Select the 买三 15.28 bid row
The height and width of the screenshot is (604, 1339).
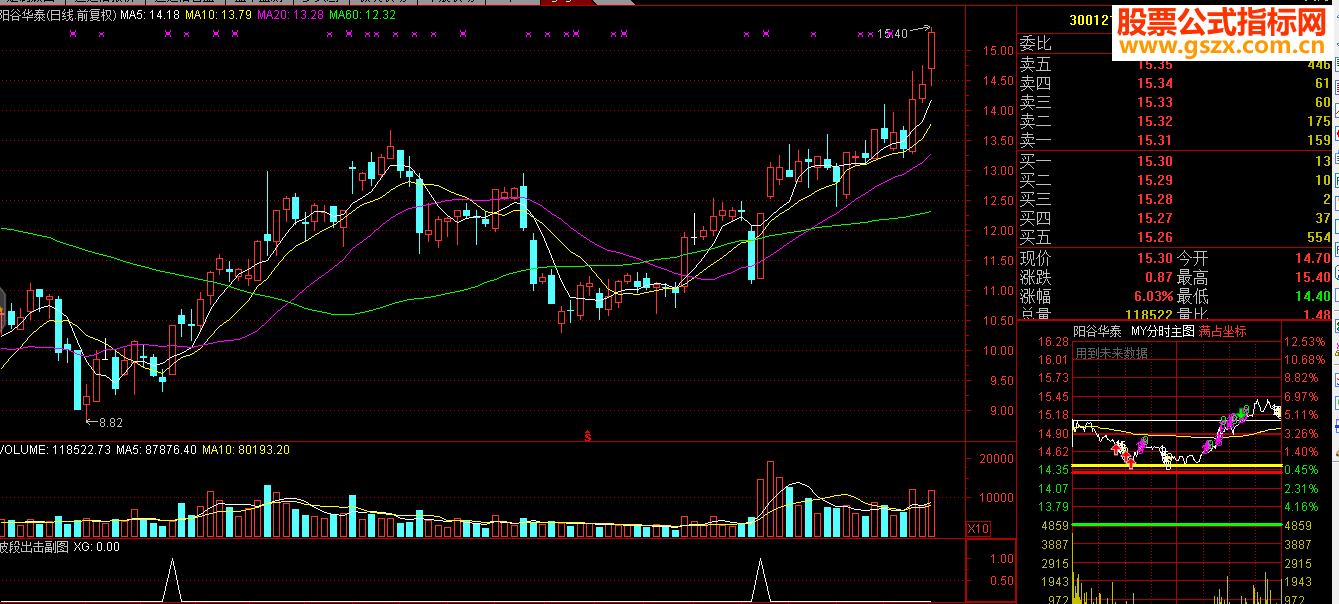point(1176,199)
